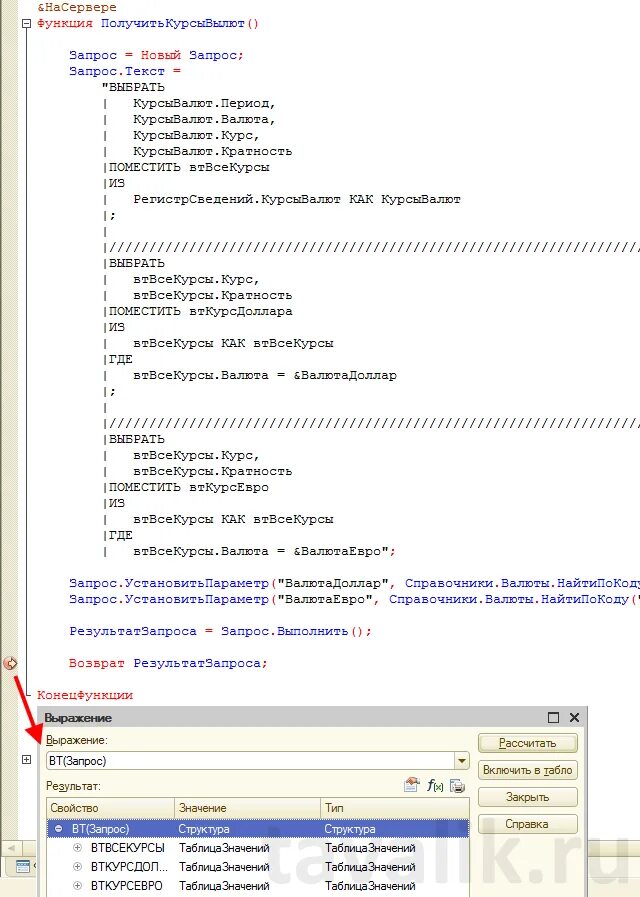Close the Выражение dialog with X
This screenshot has width=640, height=897.
click(x=574, y=717)
